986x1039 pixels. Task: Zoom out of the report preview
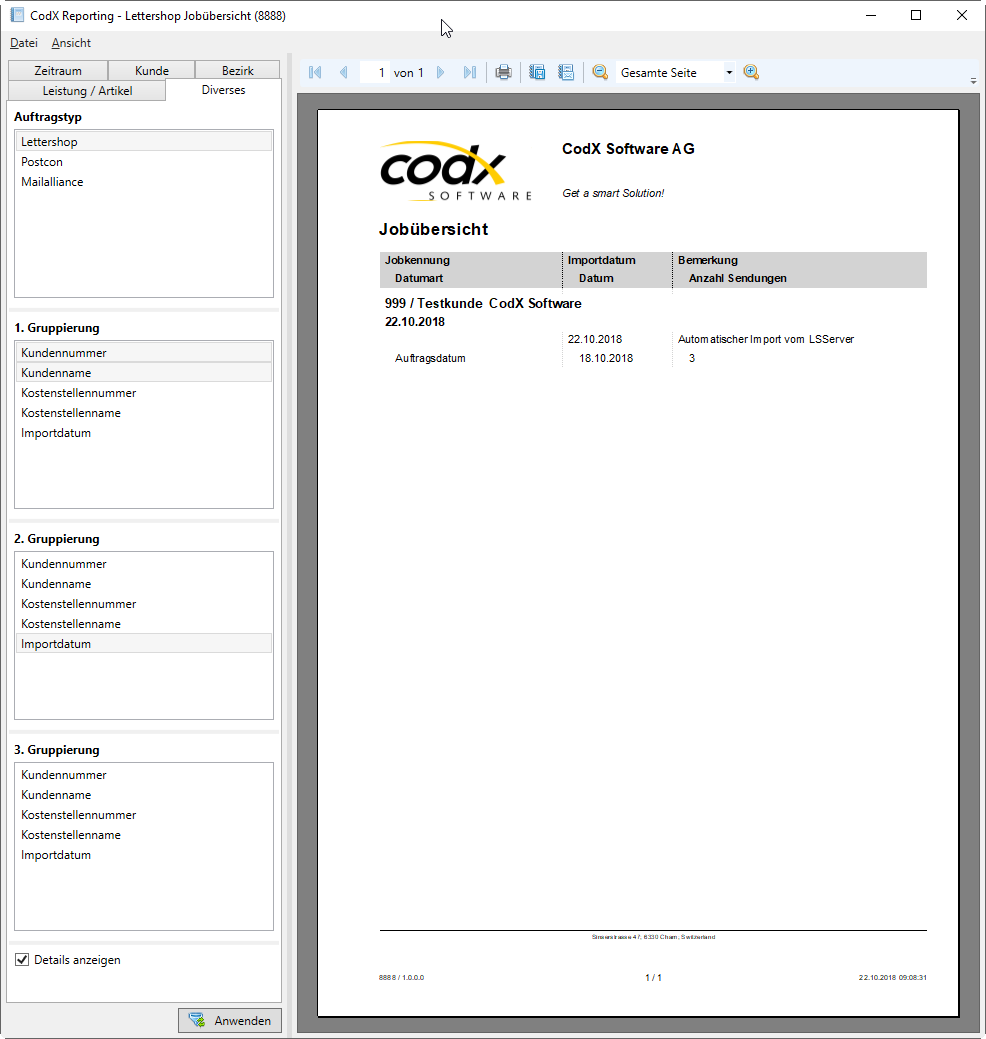pos(600,72)
